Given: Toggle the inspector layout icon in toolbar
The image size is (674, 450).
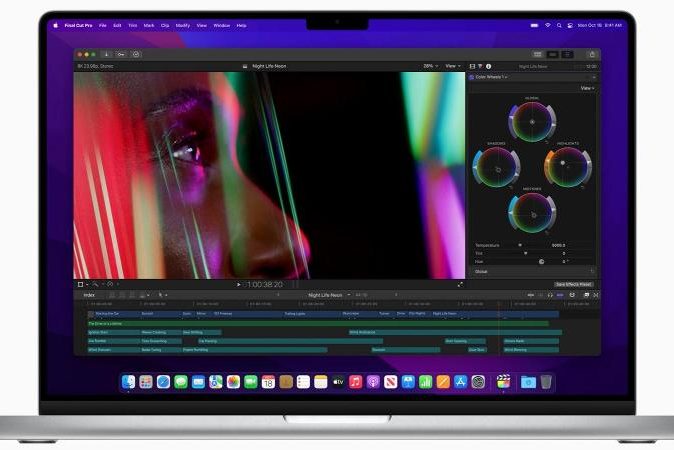Looking at the screenshot, I should pos(567,54).
